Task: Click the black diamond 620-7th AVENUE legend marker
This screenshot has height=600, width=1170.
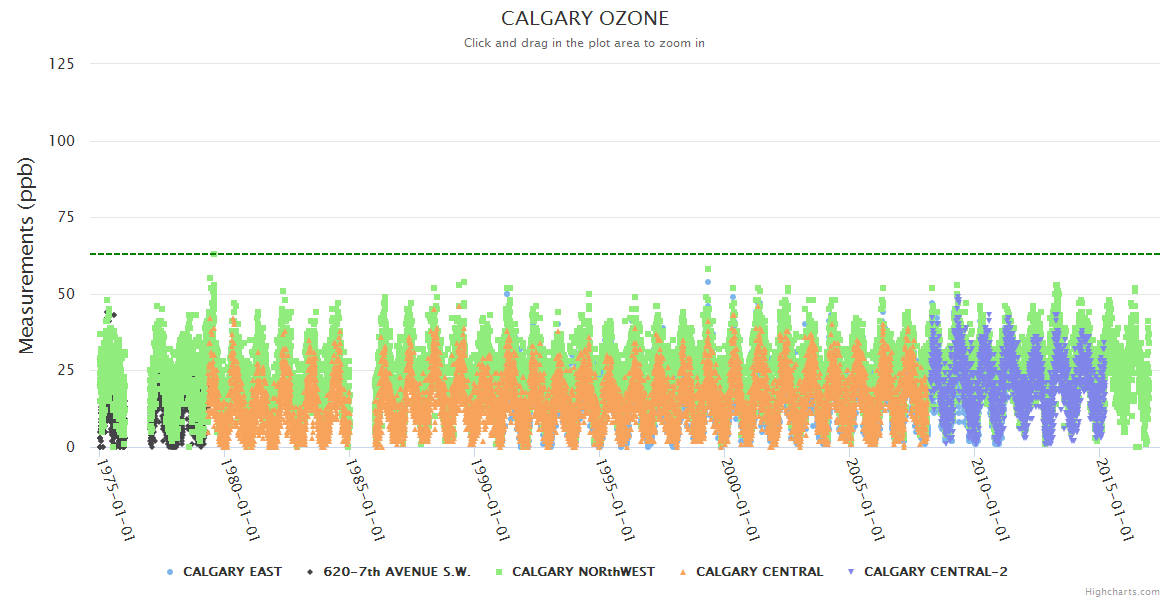Action: [x=311, y=572]
